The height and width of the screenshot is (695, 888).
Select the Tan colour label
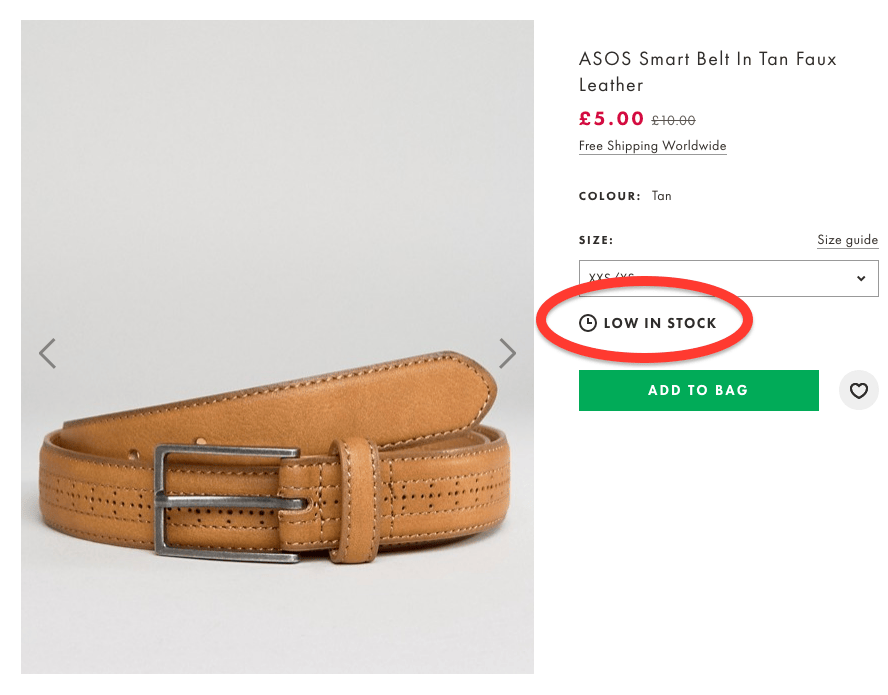661,196
